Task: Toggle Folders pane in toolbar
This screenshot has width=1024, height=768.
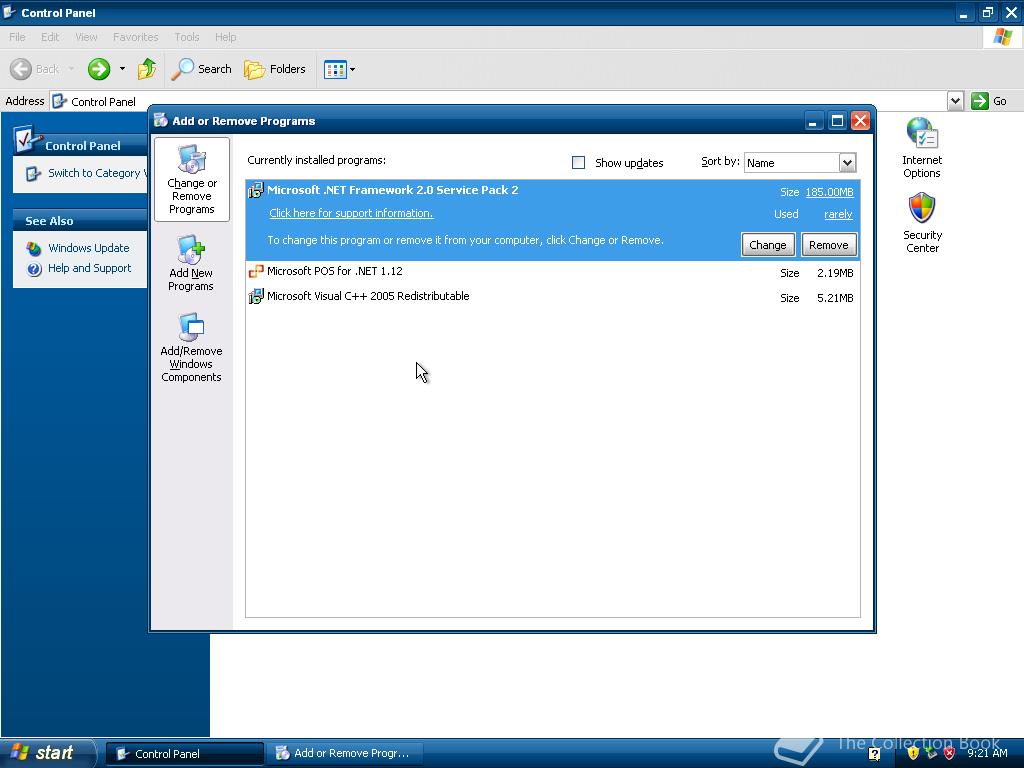Action: [274, 69]
